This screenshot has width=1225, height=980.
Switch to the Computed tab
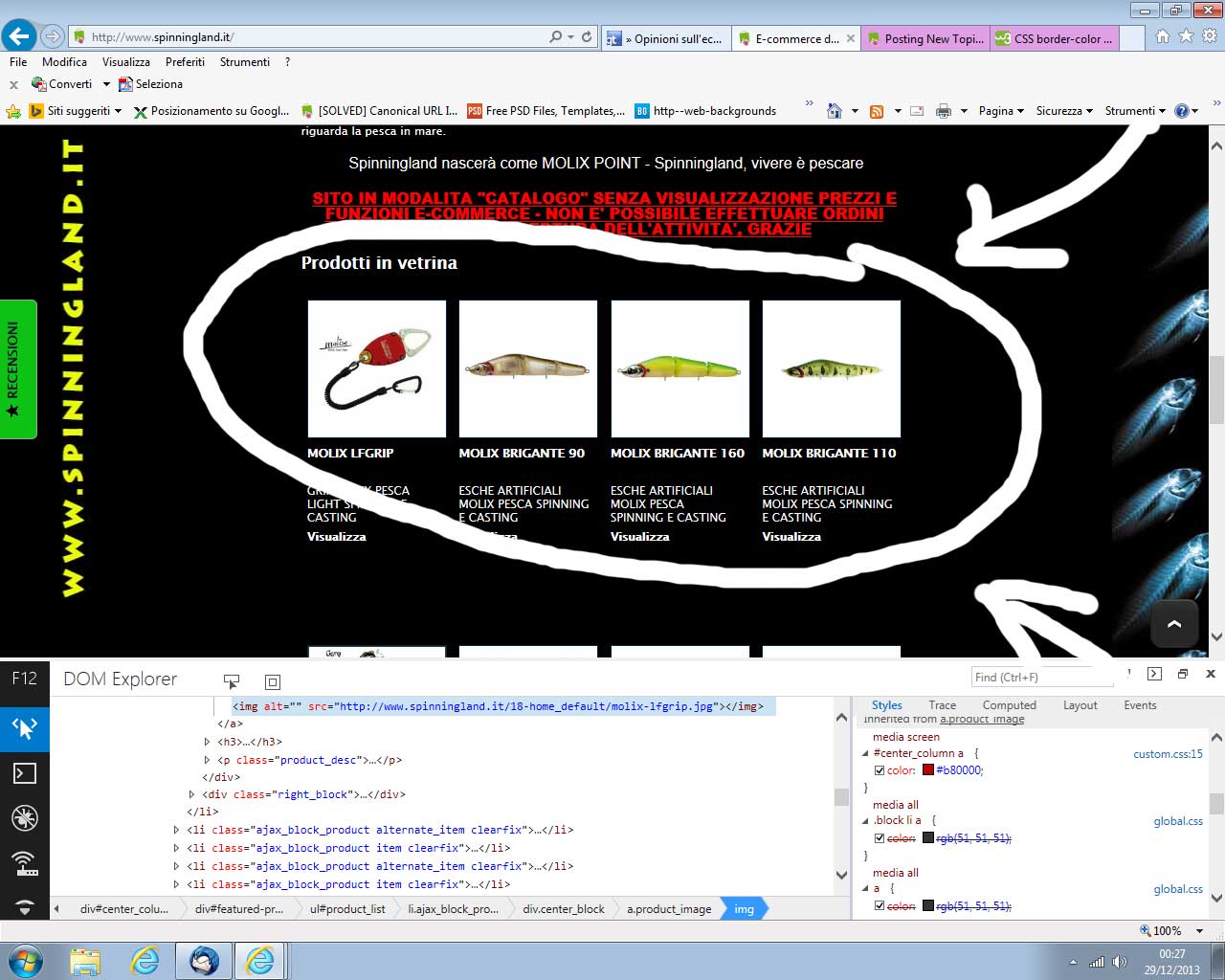tap(1009, 705)
